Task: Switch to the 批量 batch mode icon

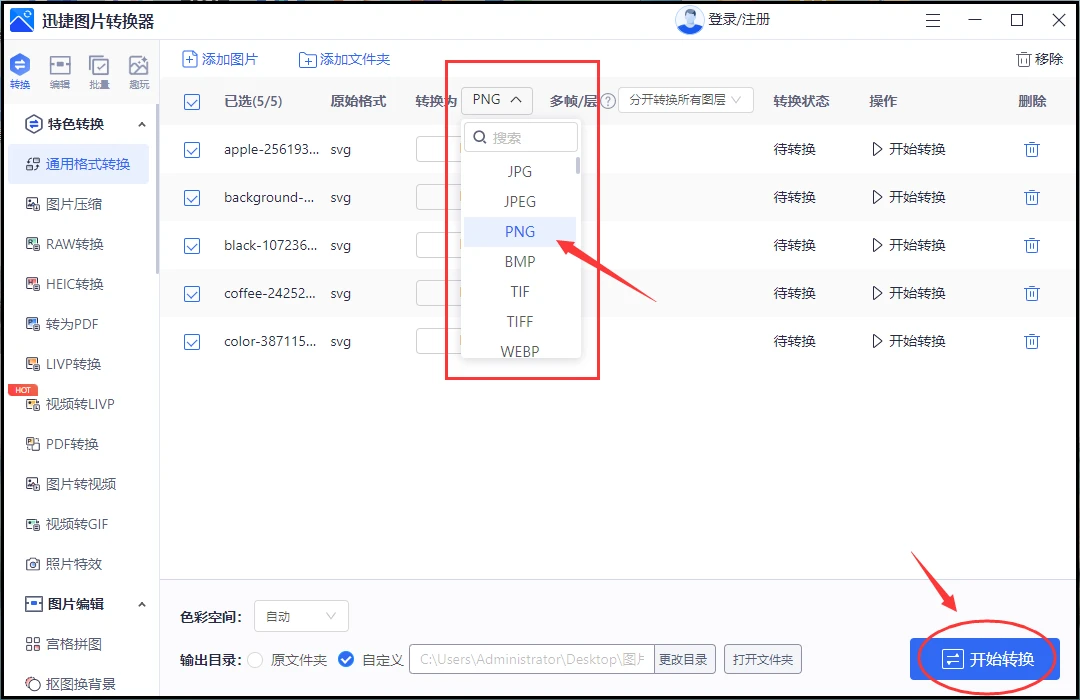Action: click(x=99, y=72)
